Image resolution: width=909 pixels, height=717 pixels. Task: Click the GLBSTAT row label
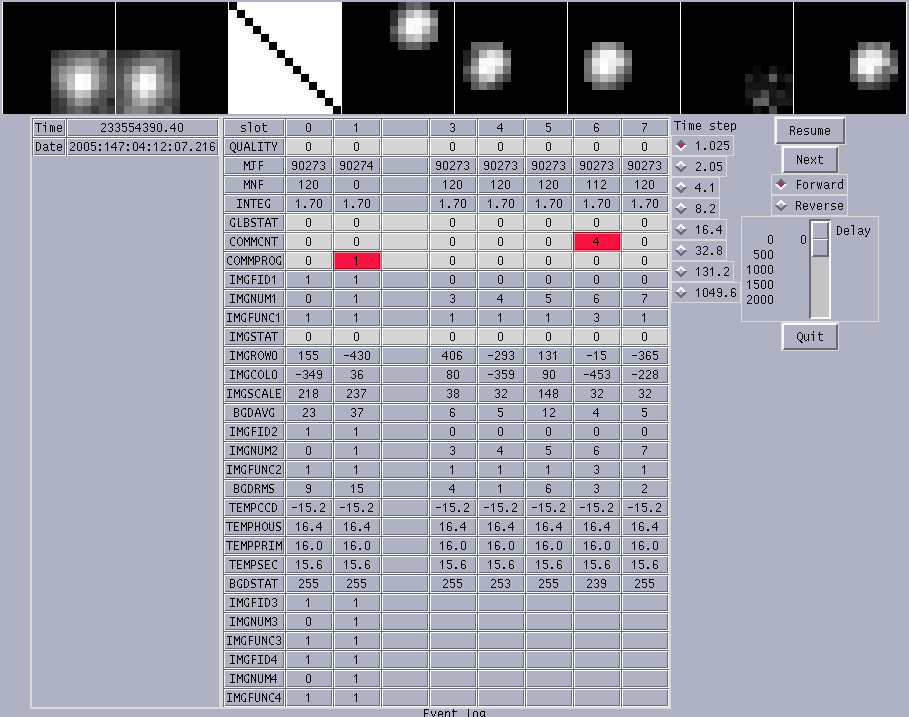point(254,223)
